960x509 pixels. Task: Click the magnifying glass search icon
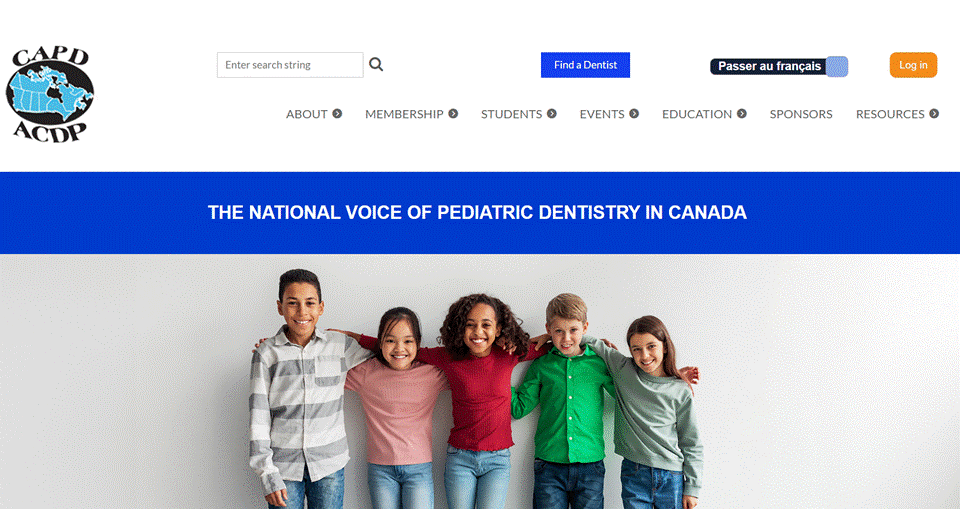[376, 64]
